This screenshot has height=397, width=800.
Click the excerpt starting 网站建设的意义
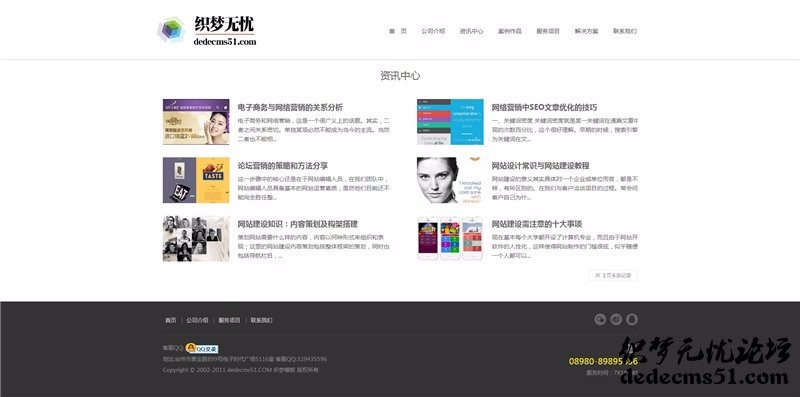click(x=565, y=188)
